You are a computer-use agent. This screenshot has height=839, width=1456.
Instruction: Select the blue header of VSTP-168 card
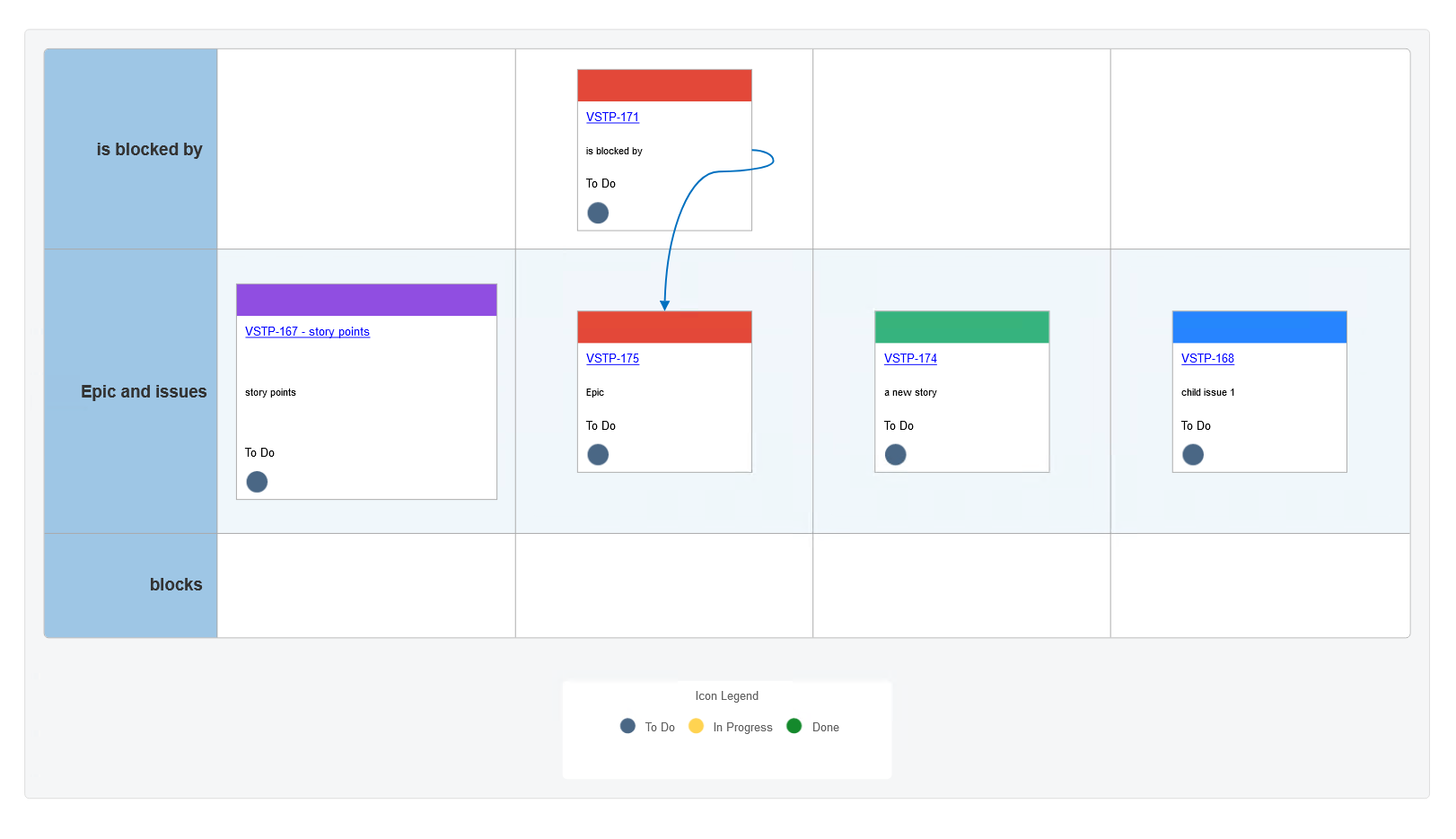tap(1259, 327)
